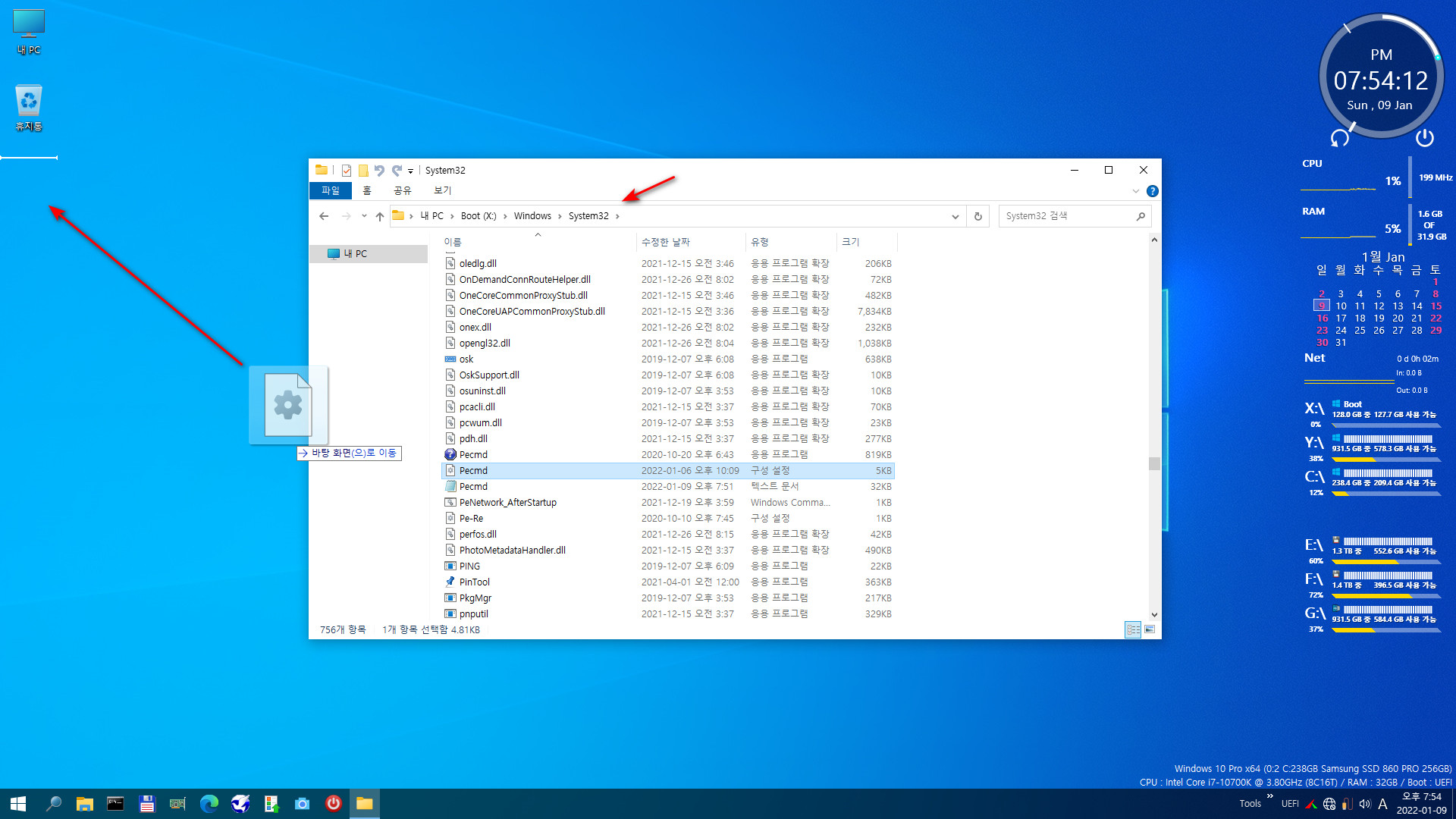
Task: Open the 공유 ribbon tab
Action: [403, 190]
